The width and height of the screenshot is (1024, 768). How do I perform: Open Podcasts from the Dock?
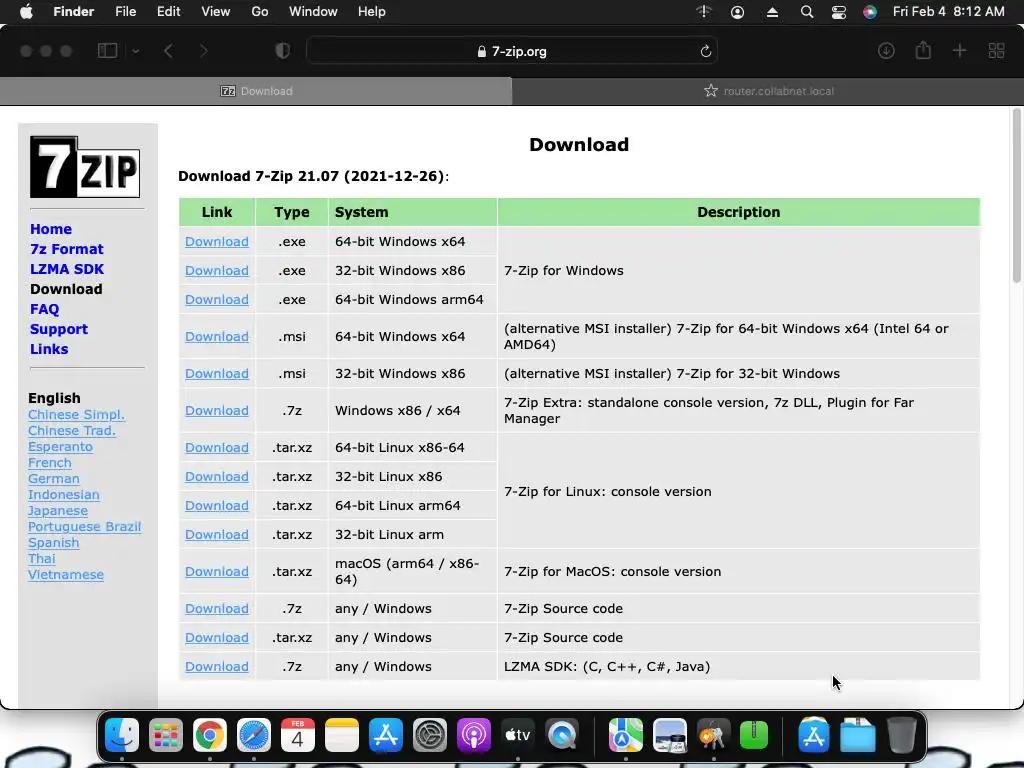pyautogui.click(x=473, y=735)
